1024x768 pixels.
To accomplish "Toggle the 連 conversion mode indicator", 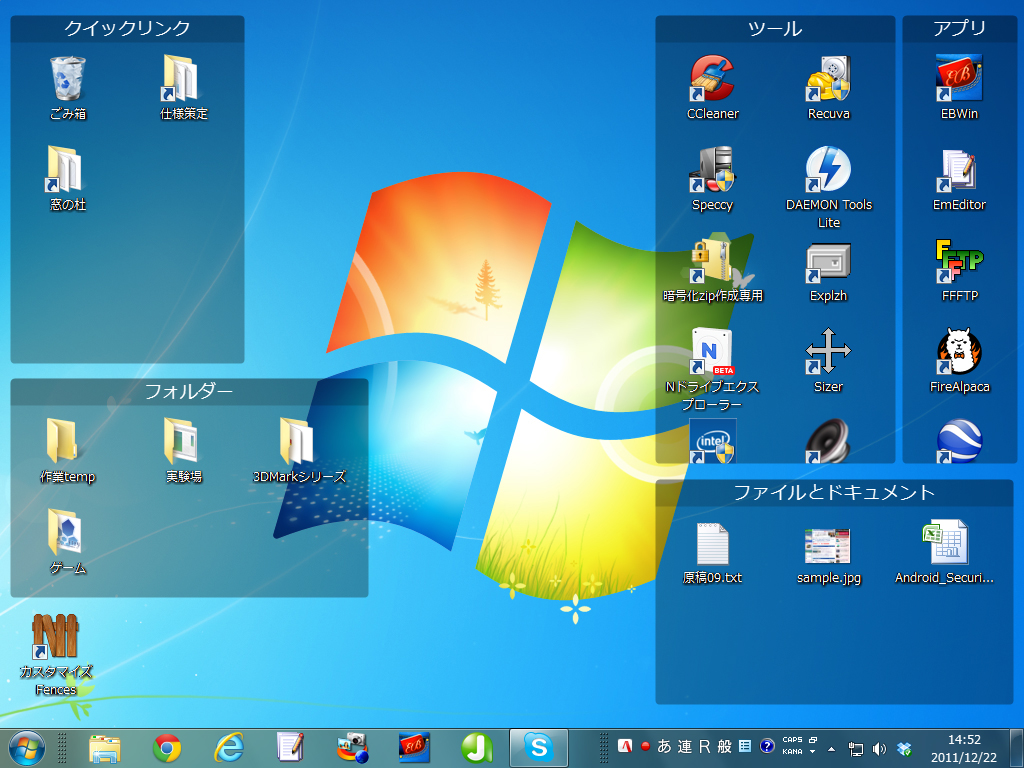I will [x=684, y=746].
